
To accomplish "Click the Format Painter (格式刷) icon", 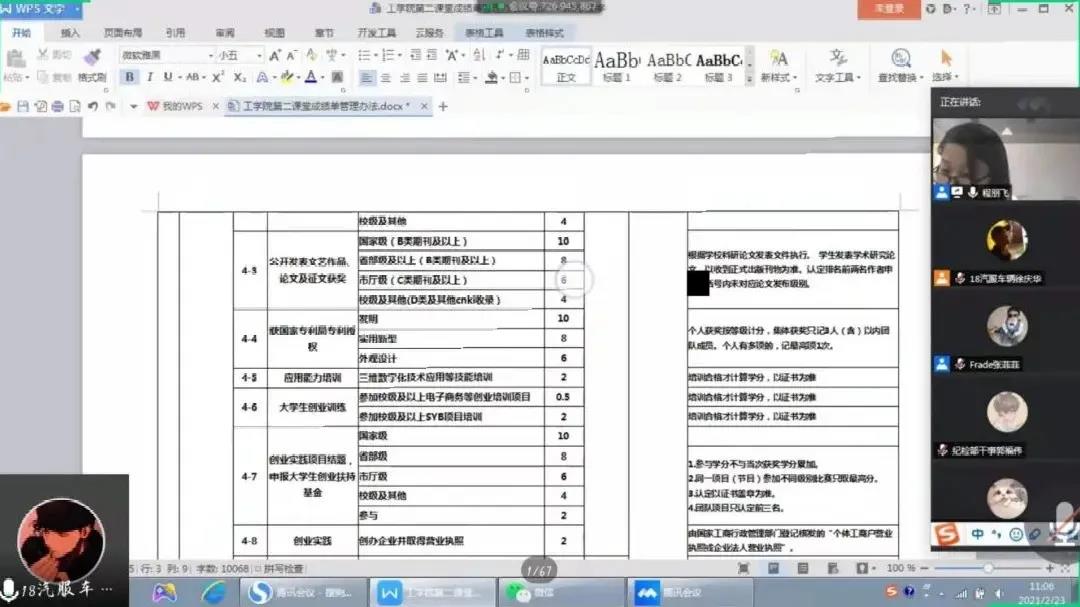I will tap(92, 64).
